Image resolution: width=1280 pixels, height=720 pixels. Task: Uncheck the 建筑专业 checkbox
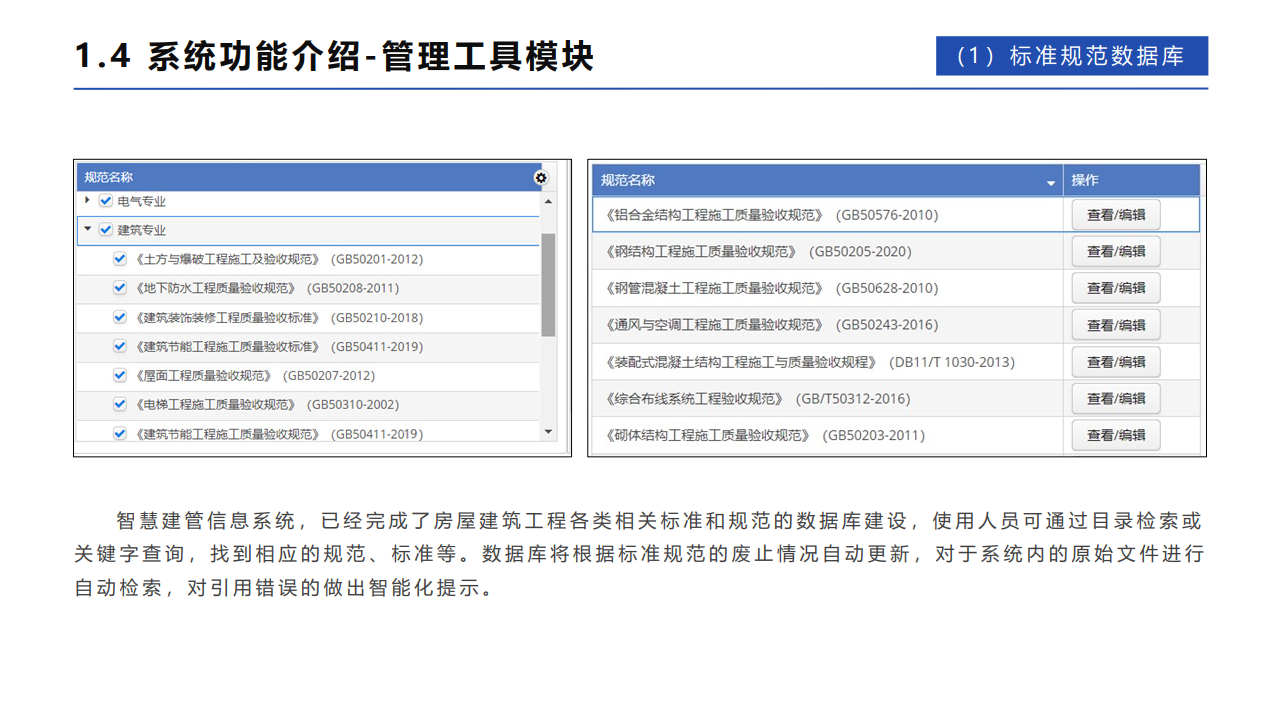click(106, 230)
